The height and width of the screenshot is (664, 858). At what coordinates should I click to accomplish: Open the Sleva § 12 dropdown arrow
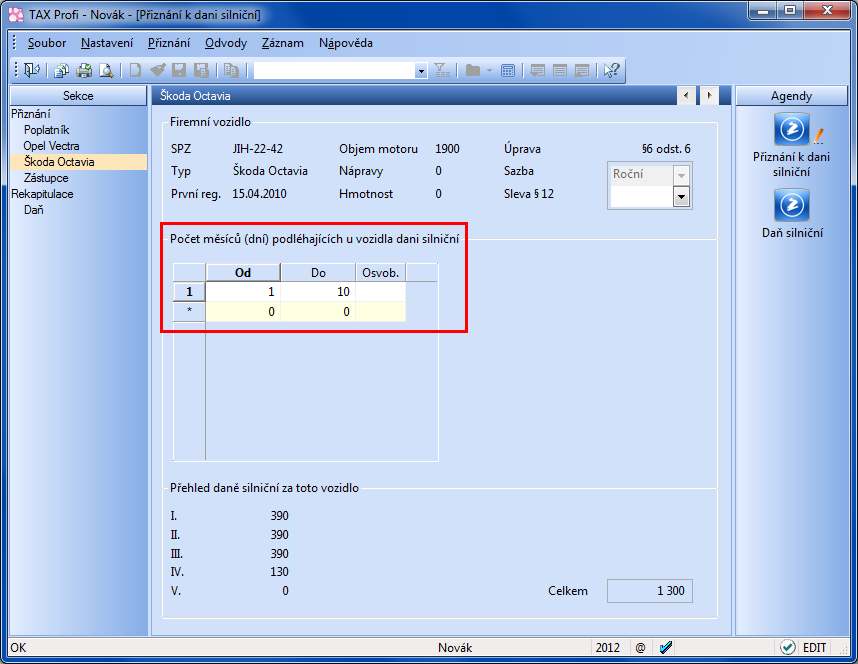[x=681, y=196]
